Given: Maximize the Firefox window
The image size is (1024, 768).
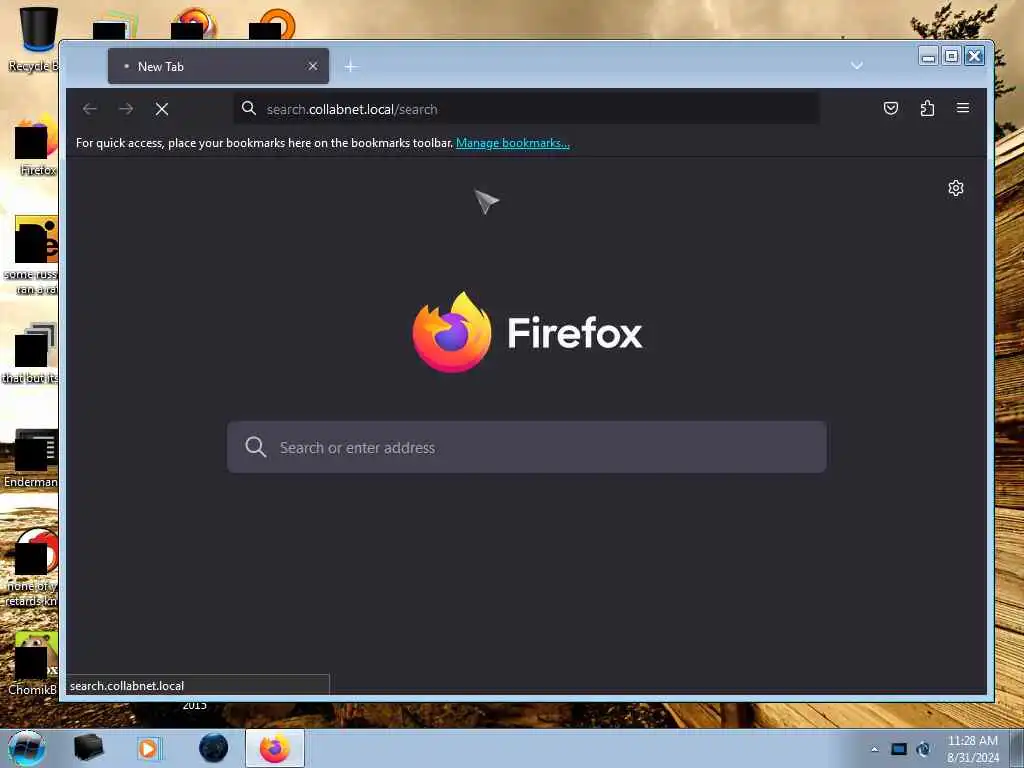Looking at the screenshot, I should point(952,56).
